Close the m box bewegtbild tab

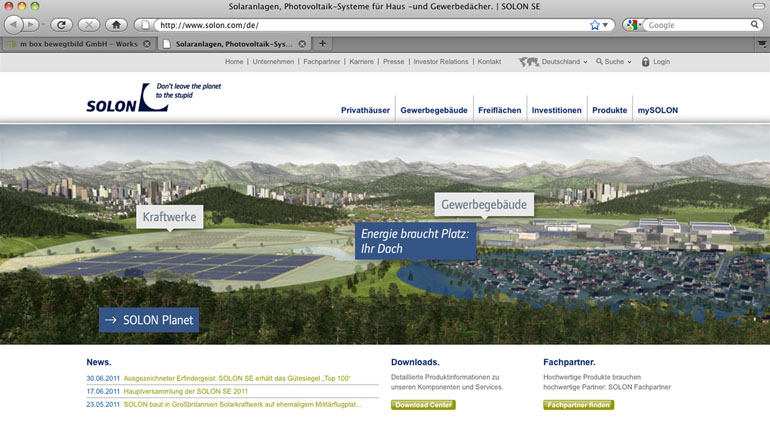pyautogui.click(x=146, y=44)
